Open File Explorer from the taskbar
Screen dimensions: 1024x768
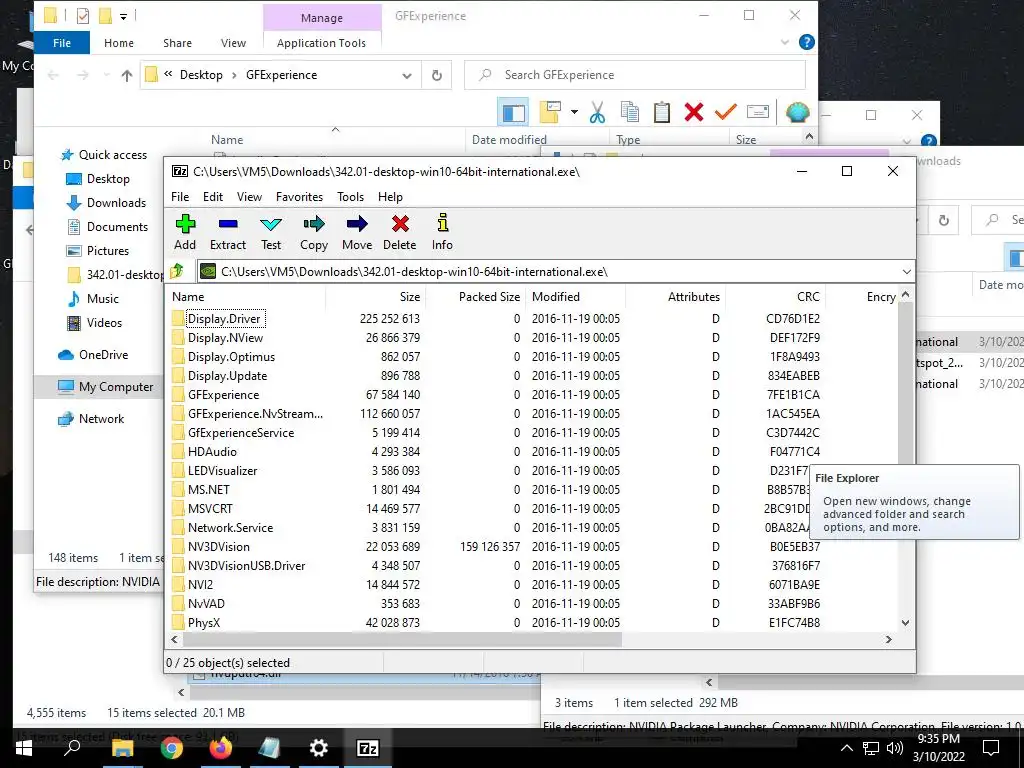point(123,748)
